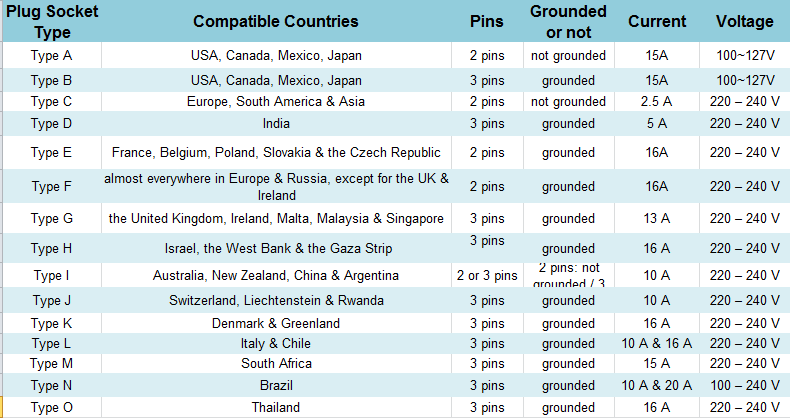Click the '2.5 A' current cell
The height and width of the screenshot is (418, 790).
pyautogui.click(x=657, y=101)
